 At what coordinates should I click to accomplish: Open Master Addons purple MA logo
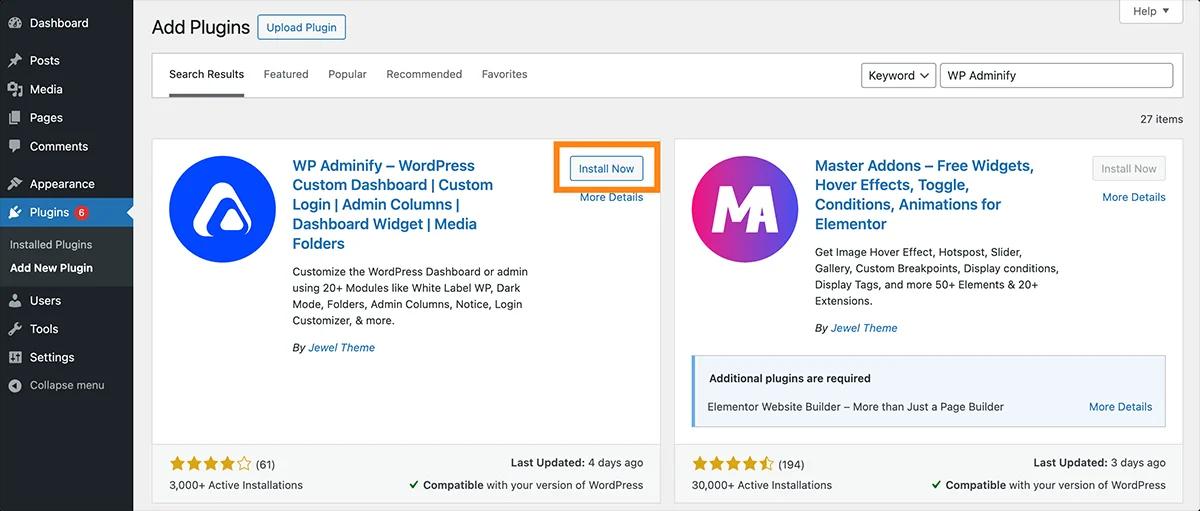point(745,208)
